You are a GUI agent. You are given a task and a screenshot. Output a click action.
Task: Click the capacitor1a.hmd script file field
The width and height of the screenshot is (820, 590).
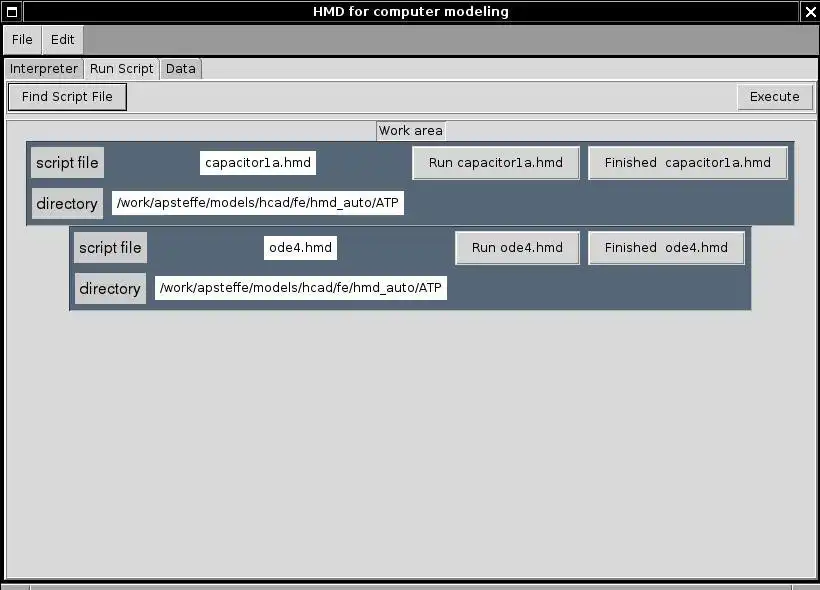point(258,163)
